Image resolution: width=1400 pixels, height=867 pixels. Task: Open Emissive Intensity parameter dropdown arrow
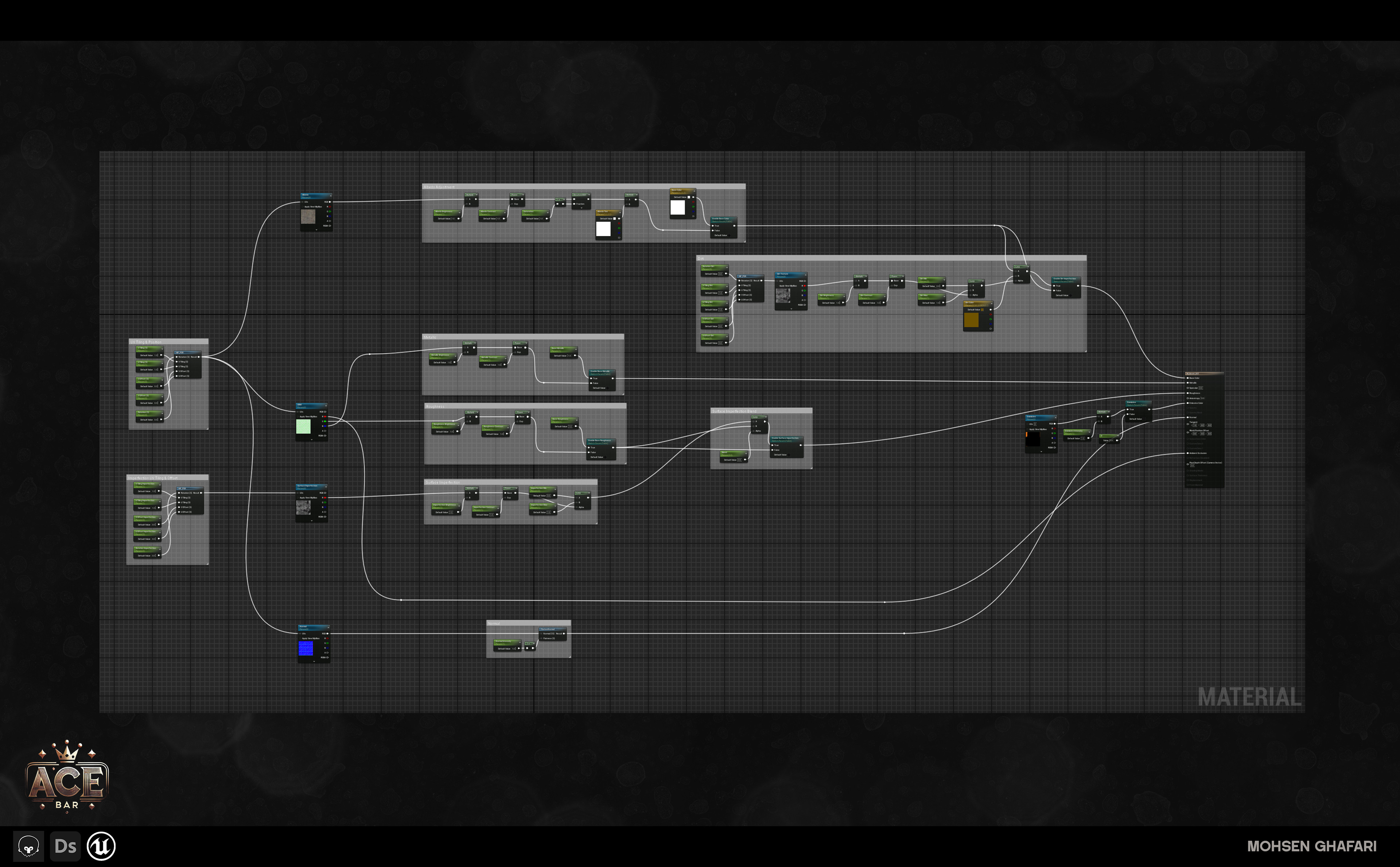click(x=1089, y=432)
